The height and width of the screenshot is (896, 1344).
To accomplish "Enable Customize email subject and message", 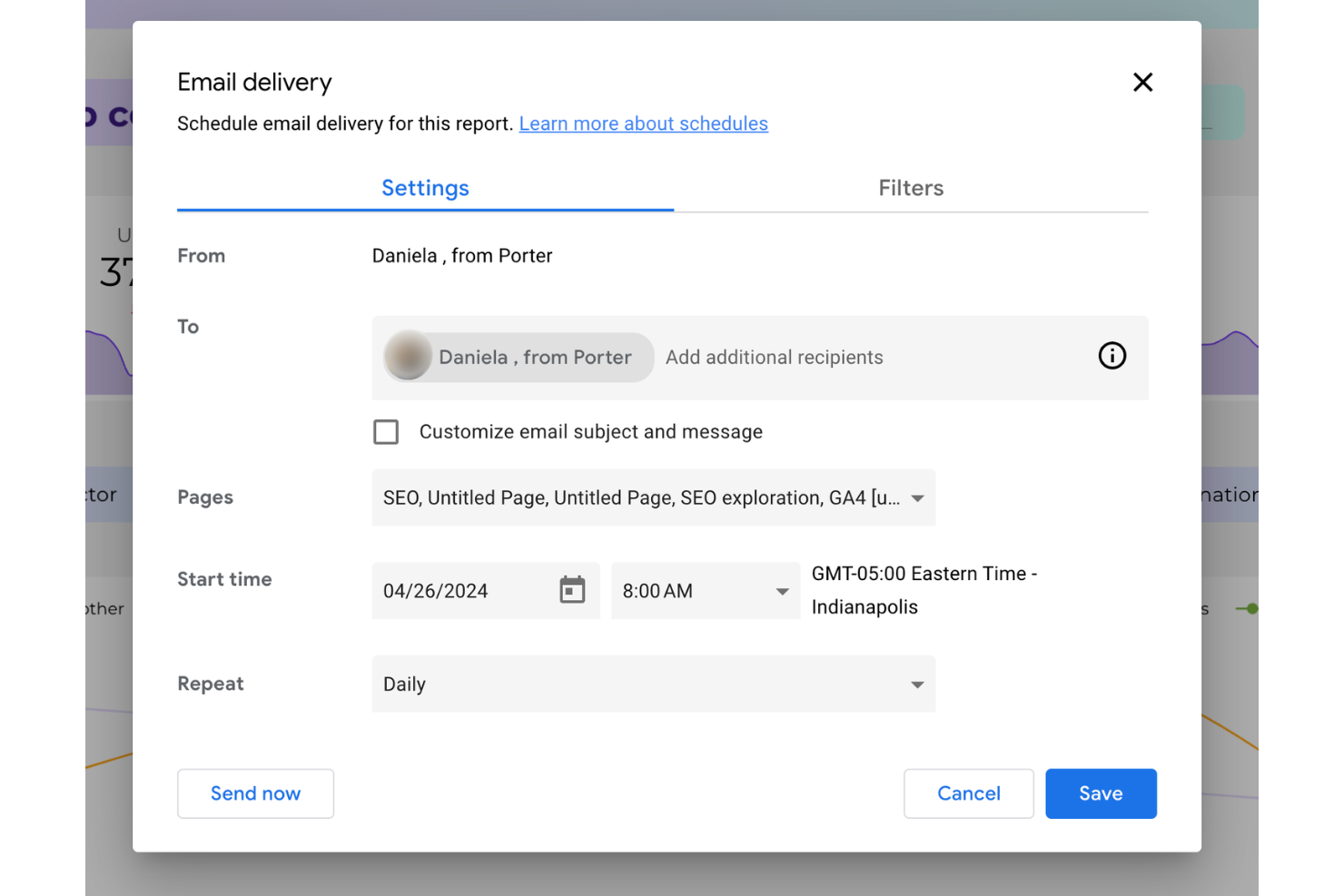I will 386,431.
